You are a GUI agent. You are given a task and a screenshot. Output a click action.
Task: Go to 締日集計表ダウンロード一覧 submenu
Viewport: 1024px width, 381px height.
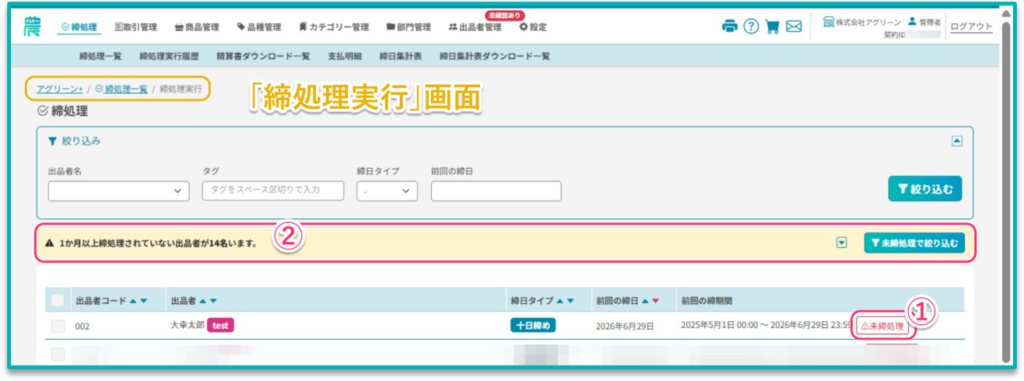[x=495, y=56]
